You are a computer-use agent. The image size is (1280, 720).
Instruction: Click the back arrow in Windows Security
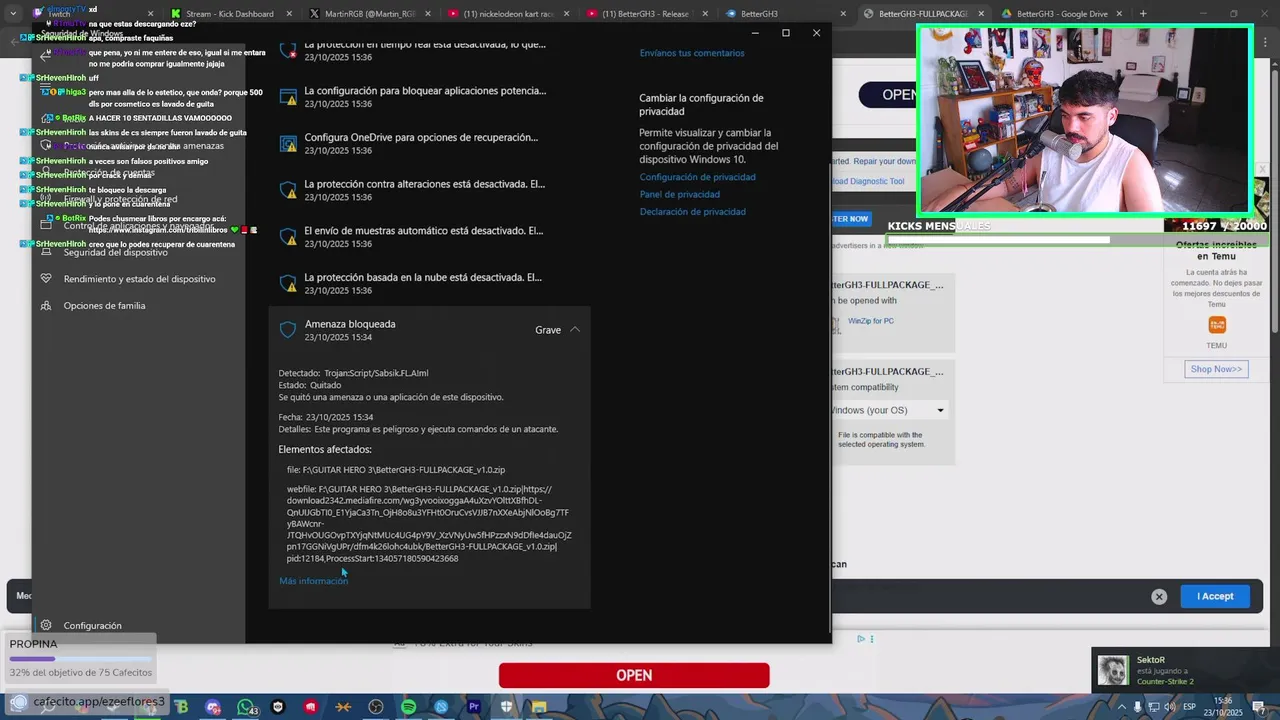45,56
